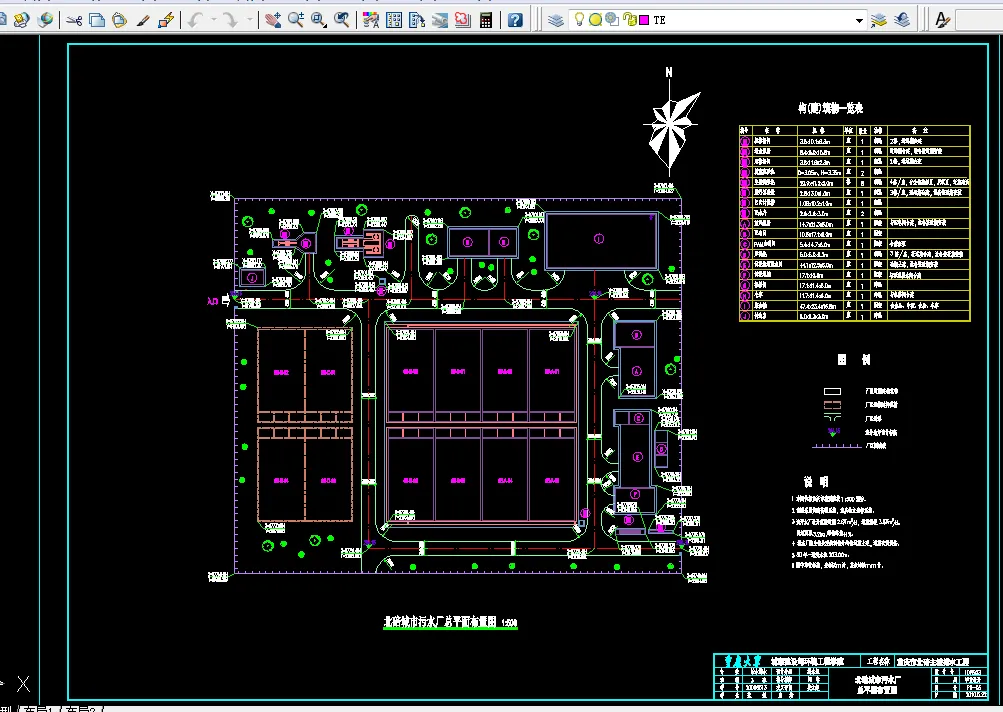The height and width of the screenshot is (712, 1003).
Task: Select the 图例 legend heading
Action: (x=854, y=360)
